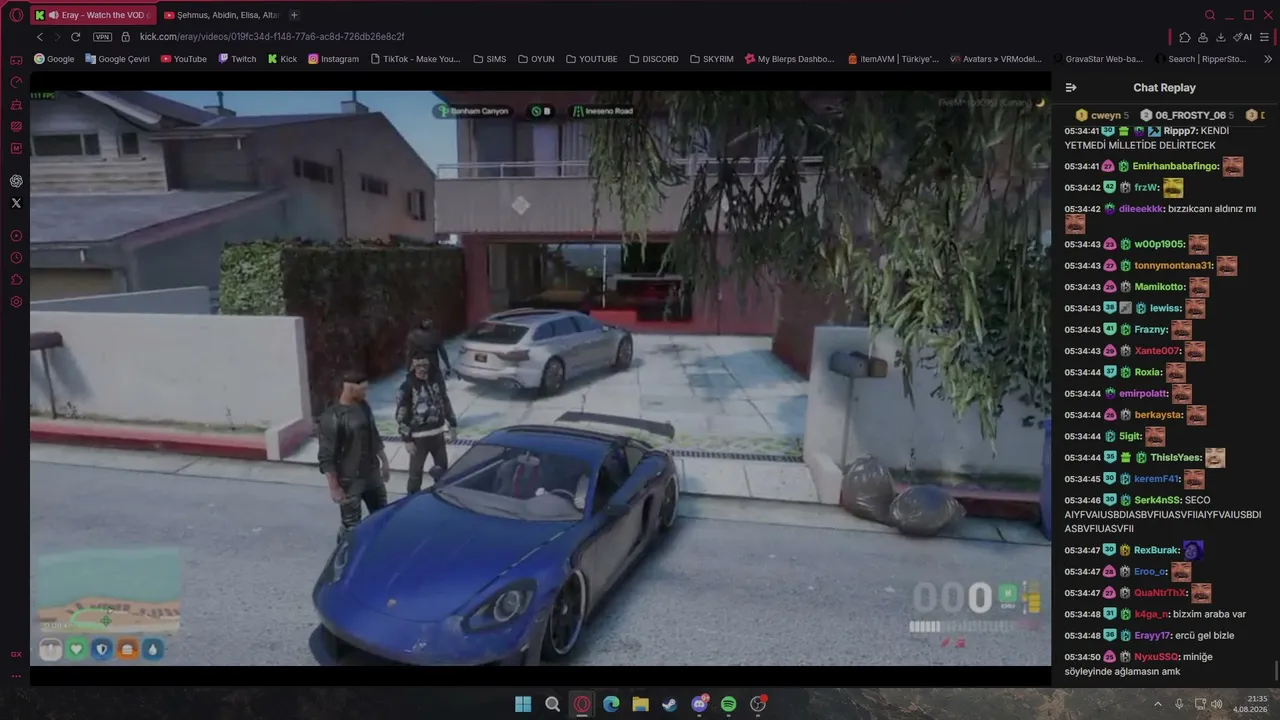The height and width of the screenshot is (720, 1280).
Task: Open the sidebar three-dot more menu
Action: click(16, 676)
